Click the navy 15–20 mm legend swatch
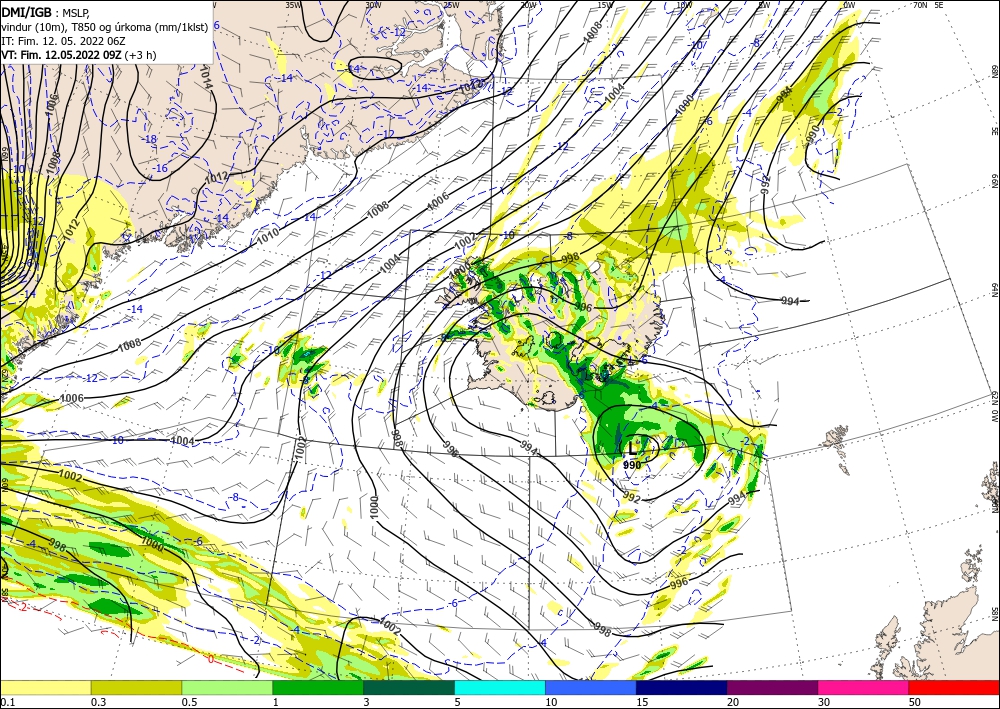The height and width of the screenshot is (709, 1000). click(x=682, y=687)
